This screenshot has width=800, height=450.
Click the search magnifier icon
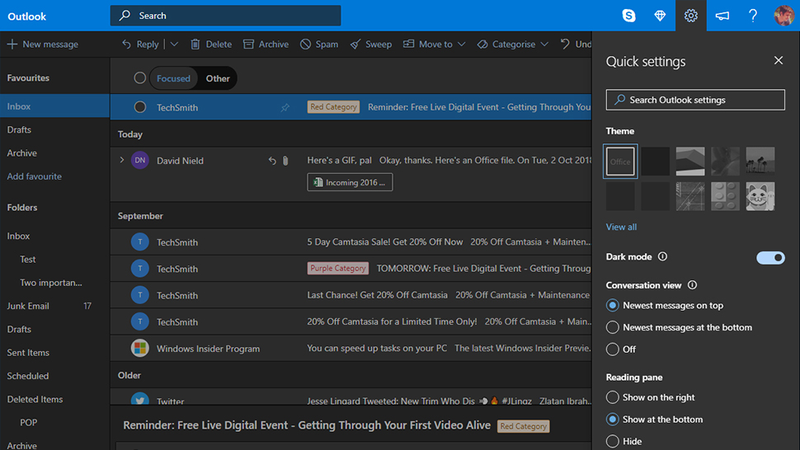[x=124, y=15]
